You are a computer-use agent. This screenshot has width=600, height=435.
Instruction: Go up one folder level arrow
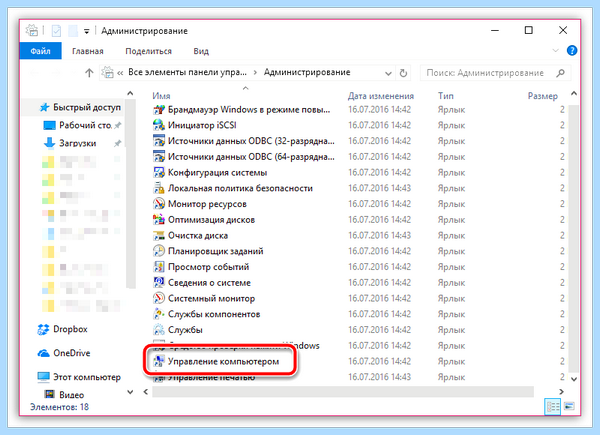[x=89, y=73]
